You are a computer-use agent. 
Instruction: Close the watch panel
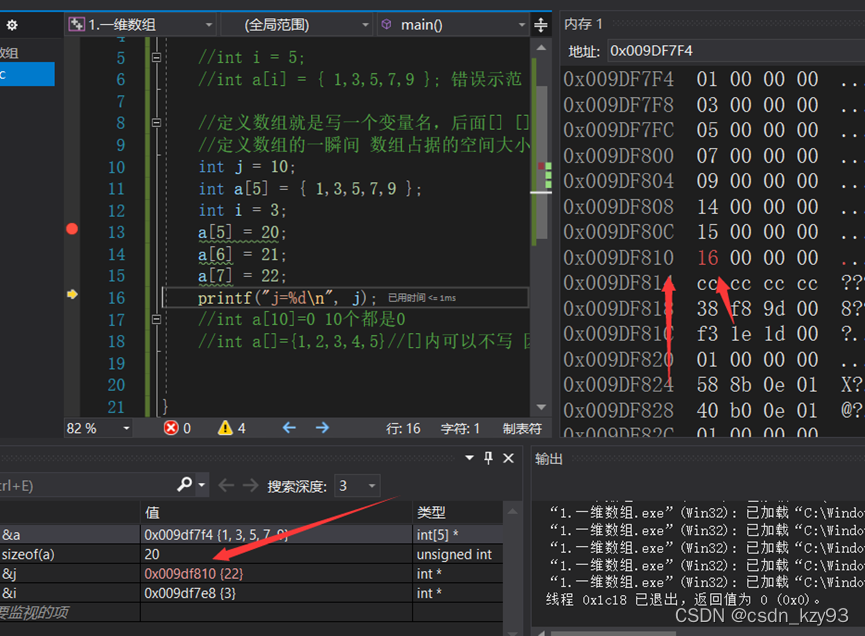point(509,458)
